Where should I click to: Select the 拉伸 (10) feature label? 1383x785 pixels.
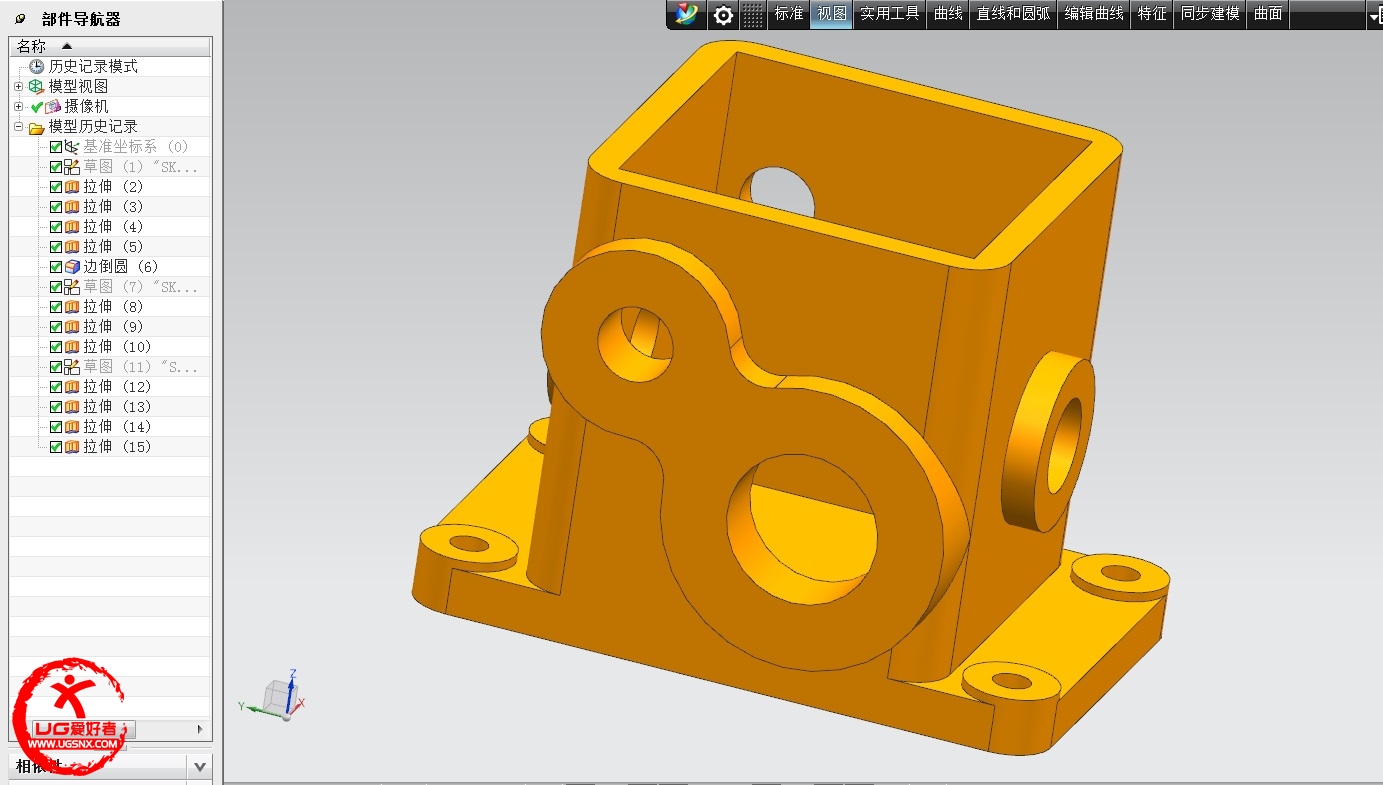[x=117, y=347]
